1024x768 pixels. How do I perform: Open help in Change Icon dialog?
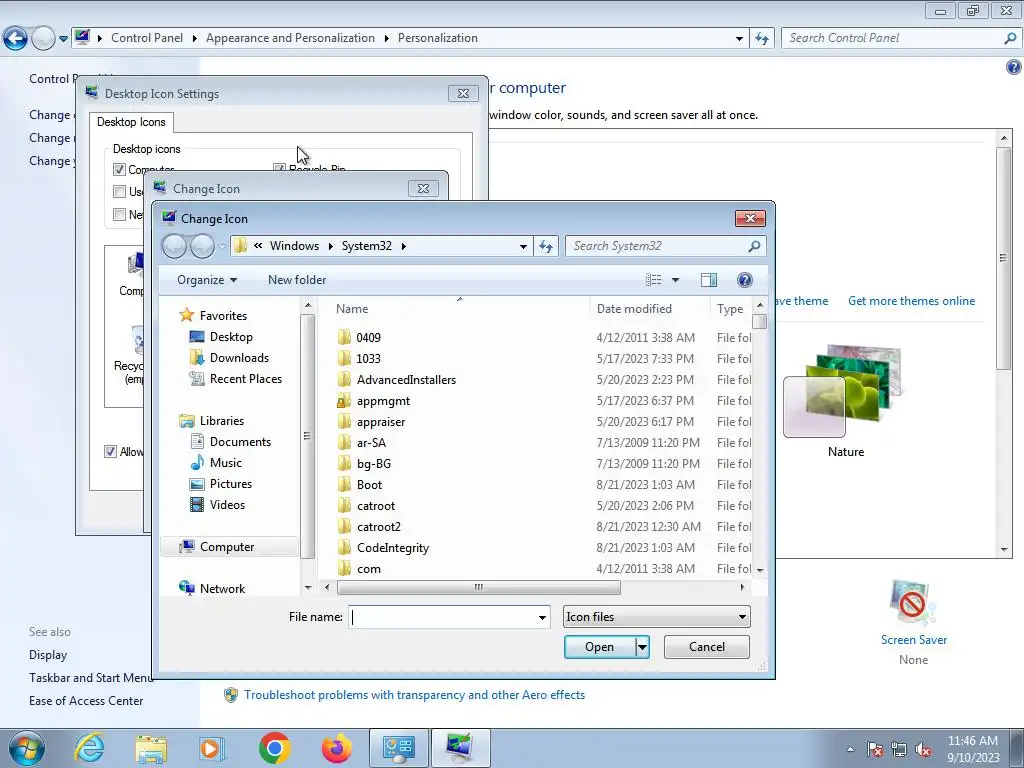tap(744, 280)
